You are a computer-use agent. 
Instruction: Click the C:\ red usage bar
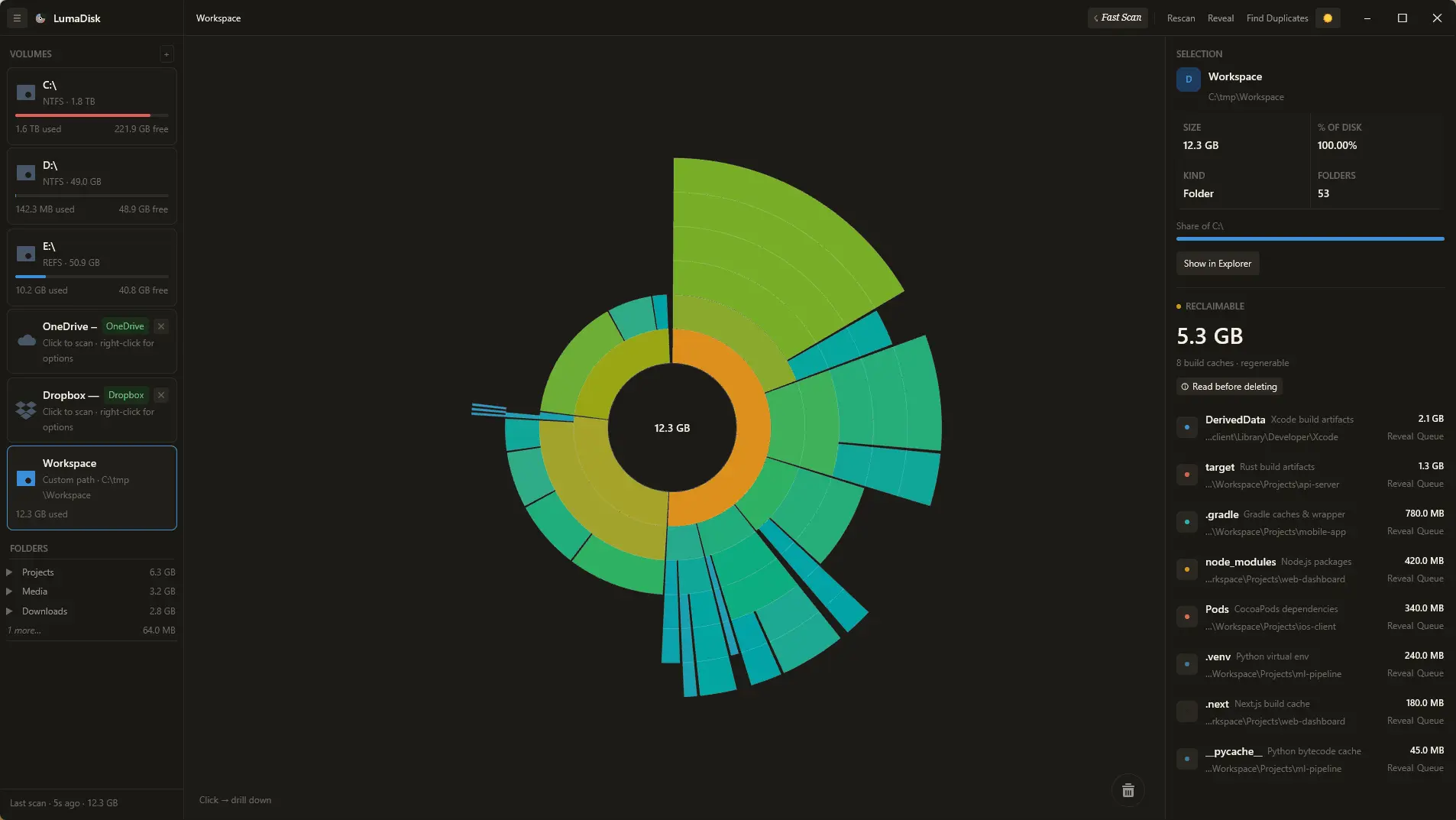92,115
